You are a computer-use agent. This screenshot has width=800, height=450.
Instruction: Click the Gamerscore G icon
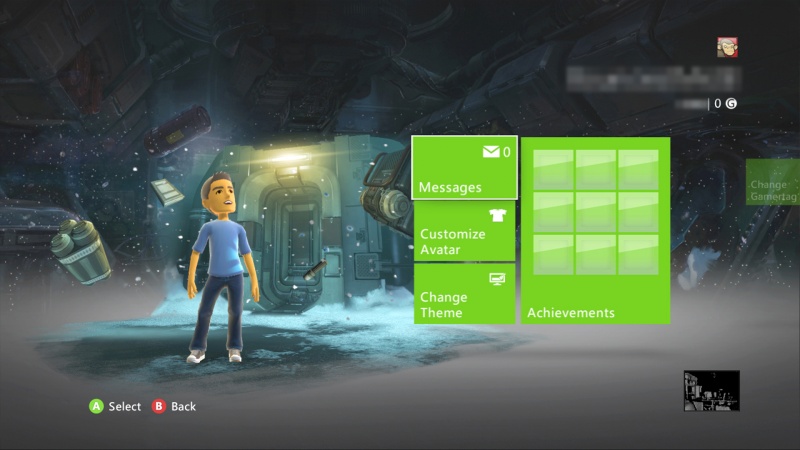[x=731, y=103]
